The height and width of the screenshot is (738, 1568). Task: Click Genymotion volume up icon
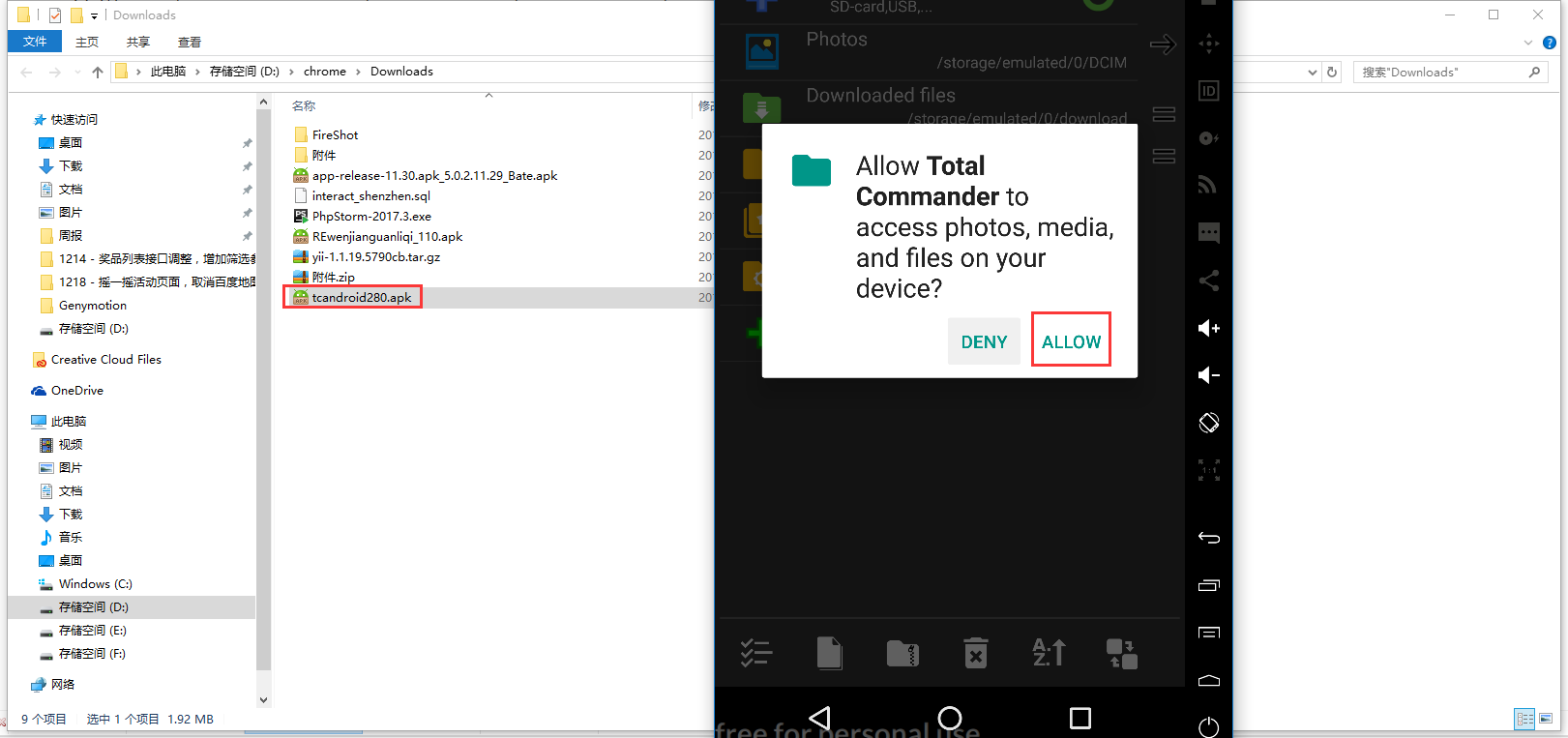pos(1208,328)
